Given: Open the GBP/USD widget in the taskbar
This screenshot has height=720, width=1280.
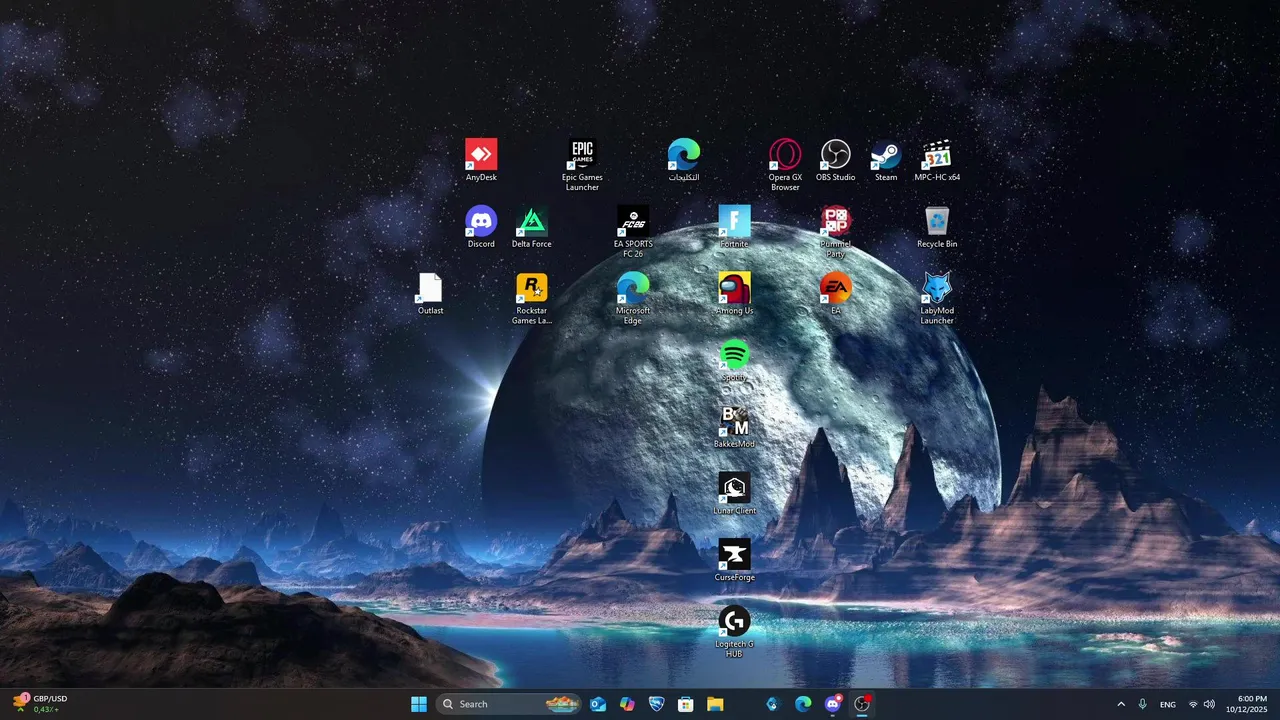Looking at the screenshot, I should point(40,704).
